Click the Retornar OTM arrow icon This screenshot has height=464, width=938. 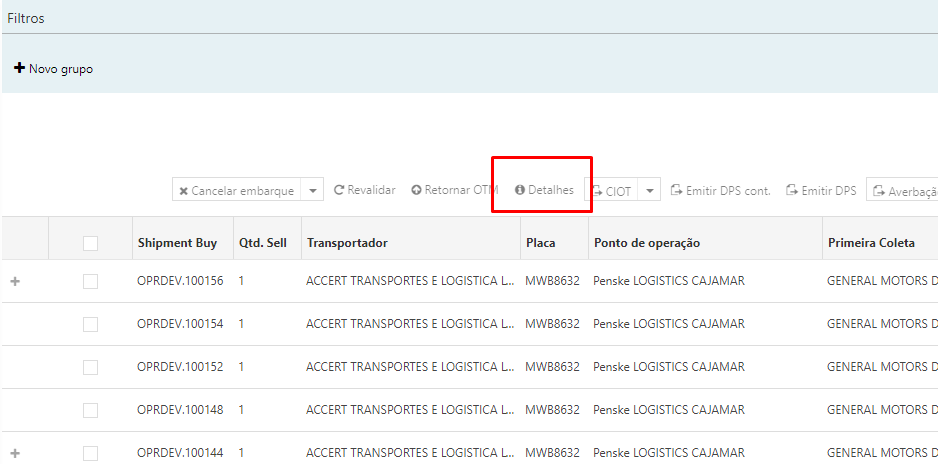(x=416, y=190)
